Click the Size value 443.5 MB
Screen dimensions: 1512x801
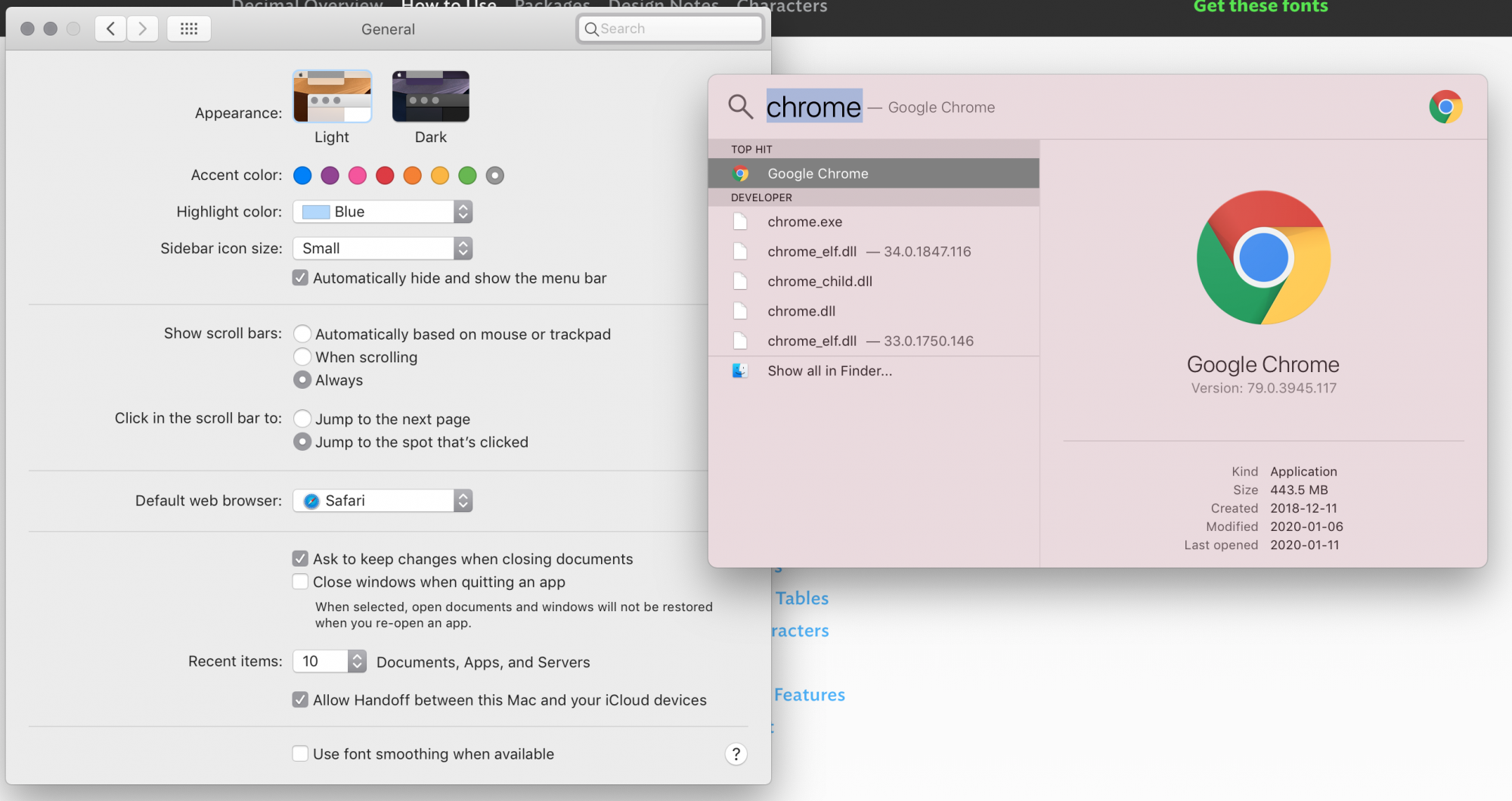1299,490
